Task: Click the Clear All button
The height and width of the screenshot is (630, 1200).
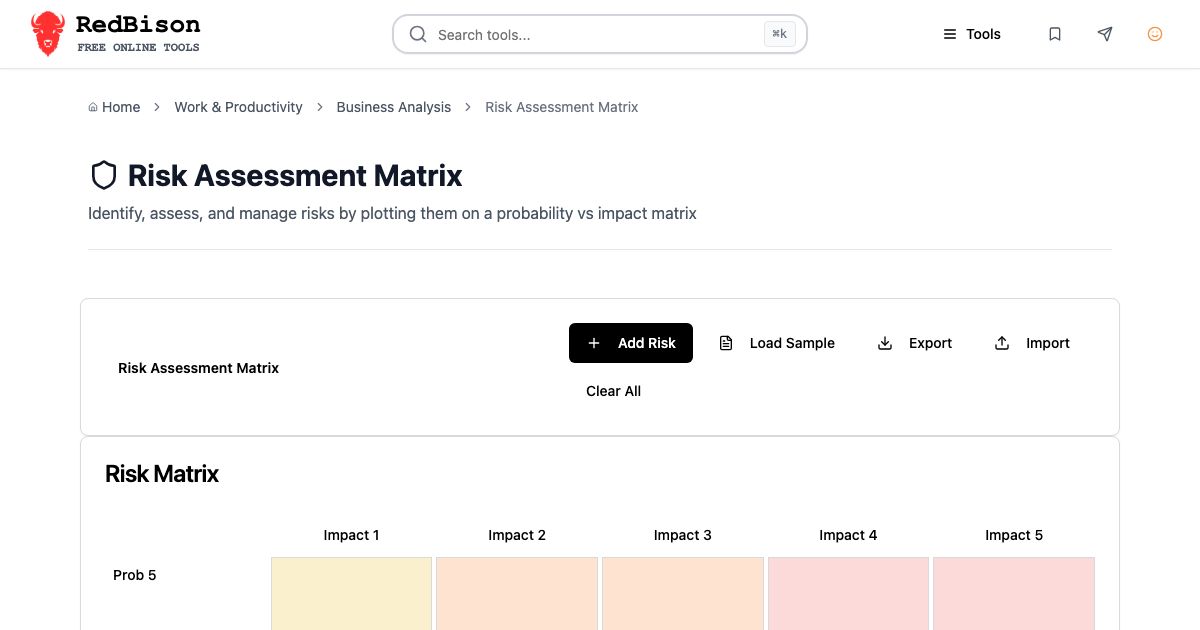Action: tap(613, 391)
